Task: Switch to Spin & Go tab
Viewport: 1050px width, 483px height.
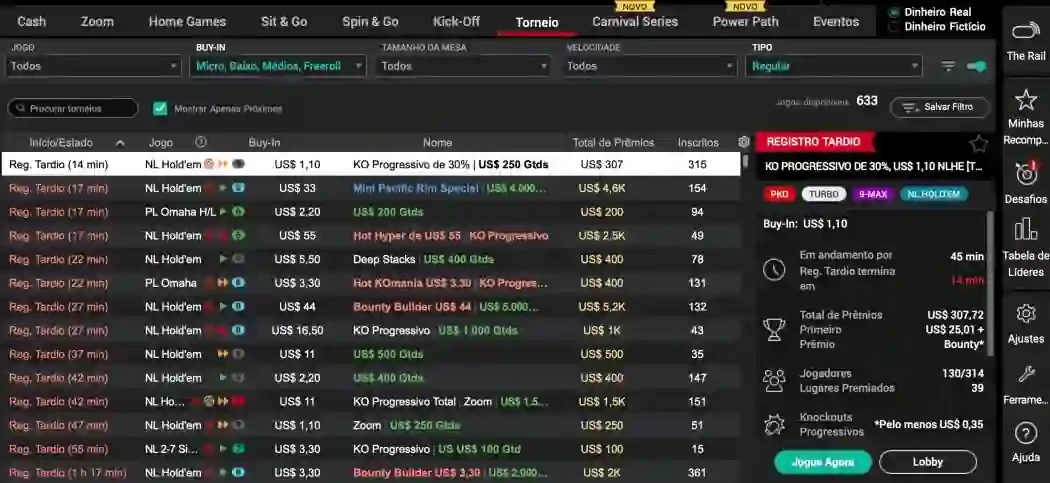Action: (x=370, y=21)
